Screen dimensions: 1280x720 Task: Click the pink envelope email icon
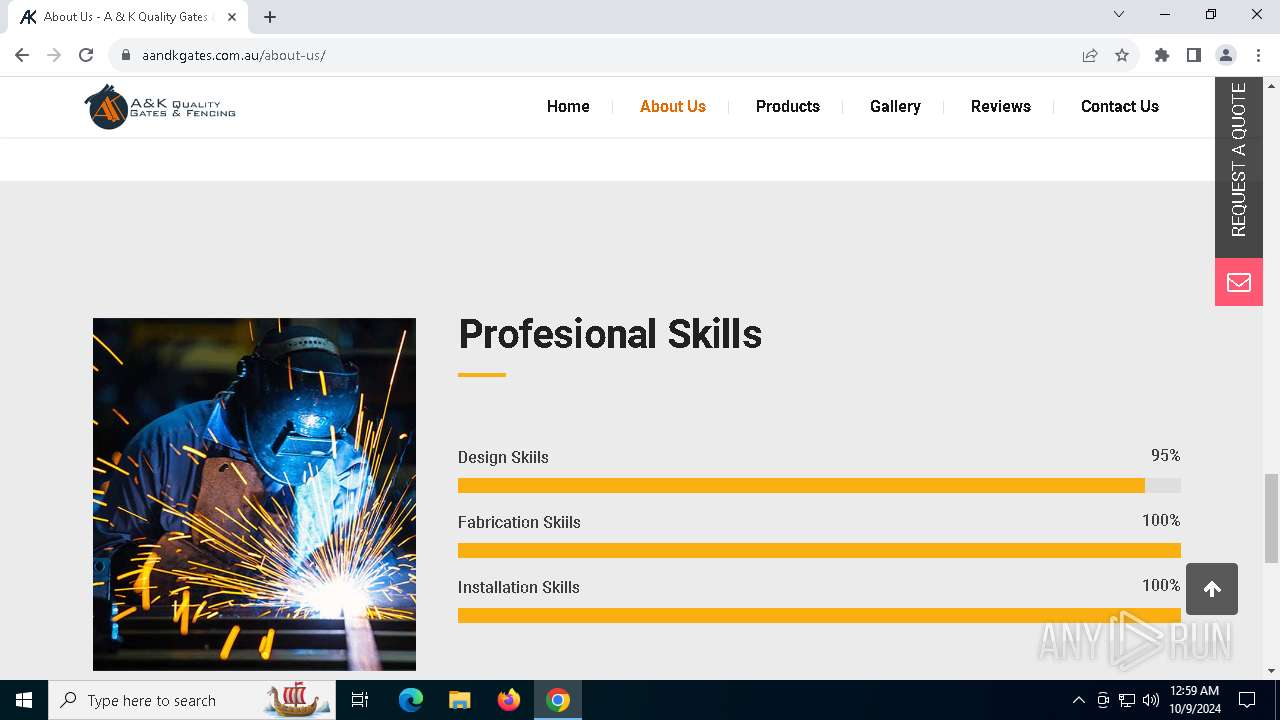tap(1239, 282)
